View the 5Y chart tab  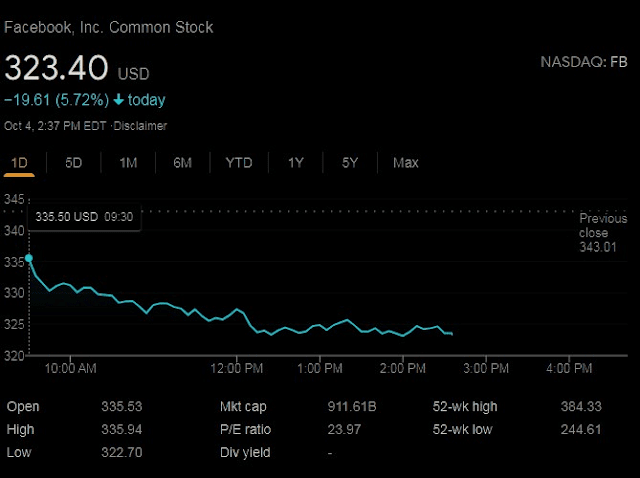tap(349, 163)
